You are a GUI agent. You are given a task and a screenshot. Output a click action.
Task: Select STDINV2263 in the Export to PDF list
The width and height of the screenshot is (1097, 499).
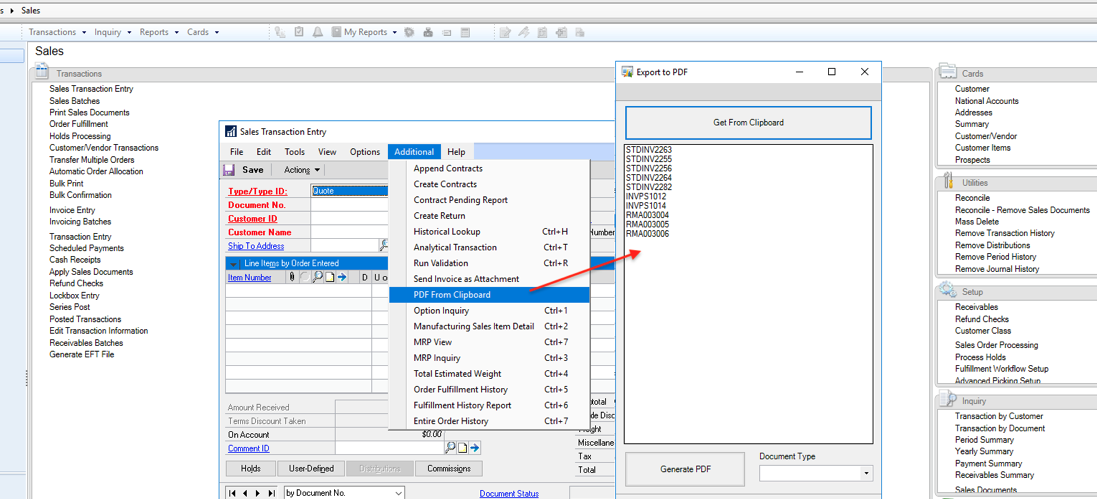pos(649,149)
